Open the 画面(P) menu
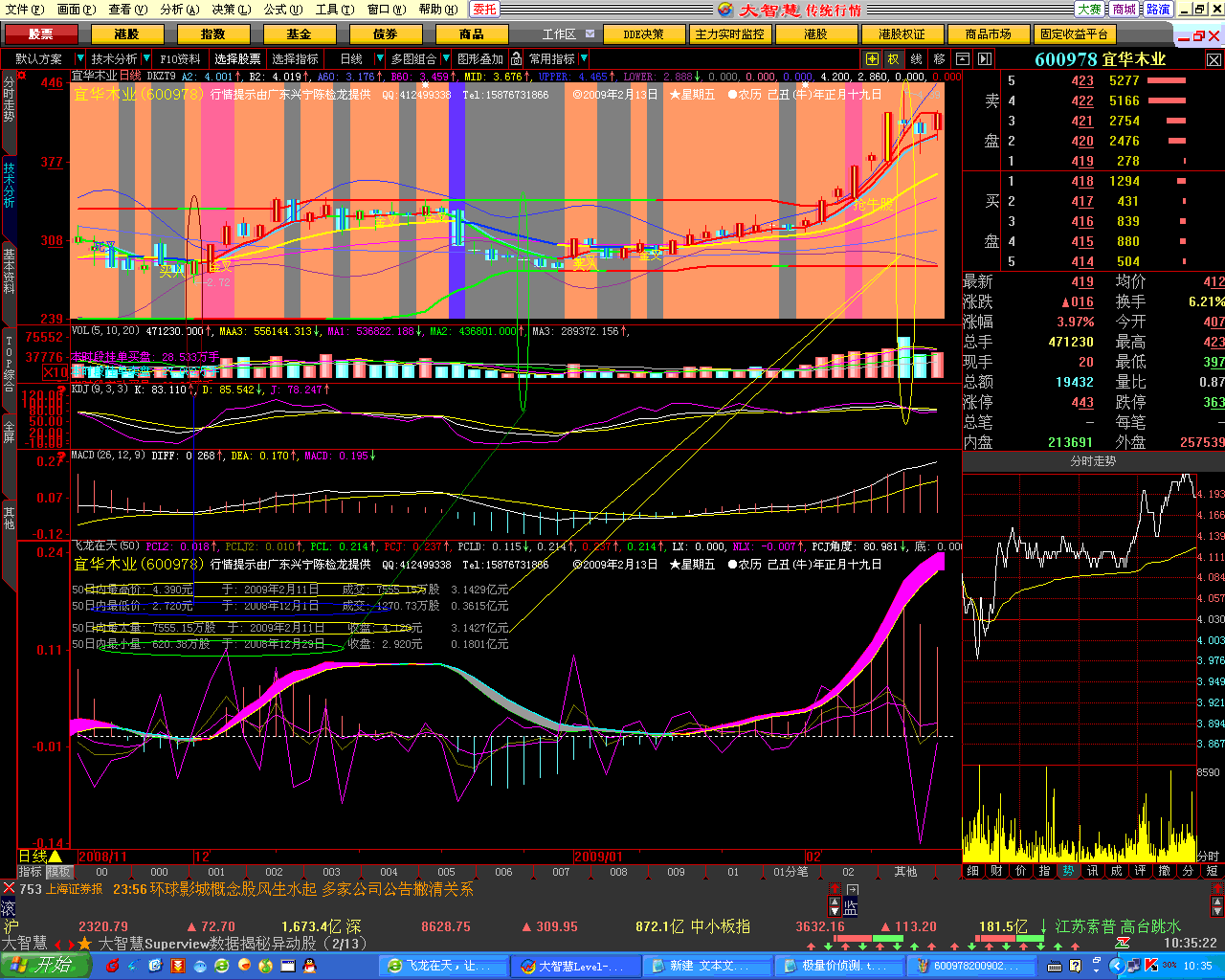 pyautogui.click(x=76, y=9)
